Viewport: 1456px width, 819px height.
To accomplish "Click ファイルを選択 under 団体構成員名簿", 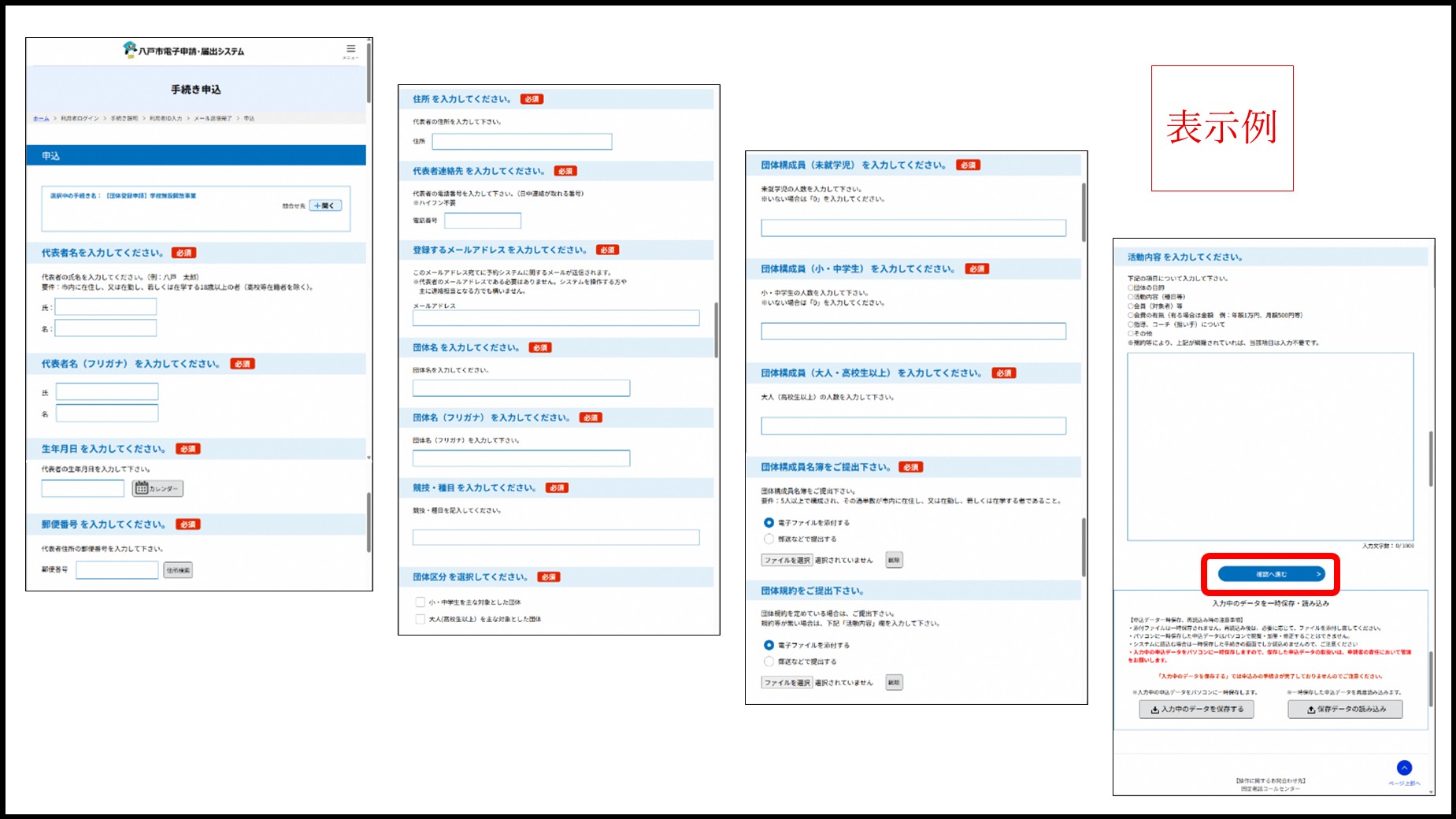I will 787,560.
